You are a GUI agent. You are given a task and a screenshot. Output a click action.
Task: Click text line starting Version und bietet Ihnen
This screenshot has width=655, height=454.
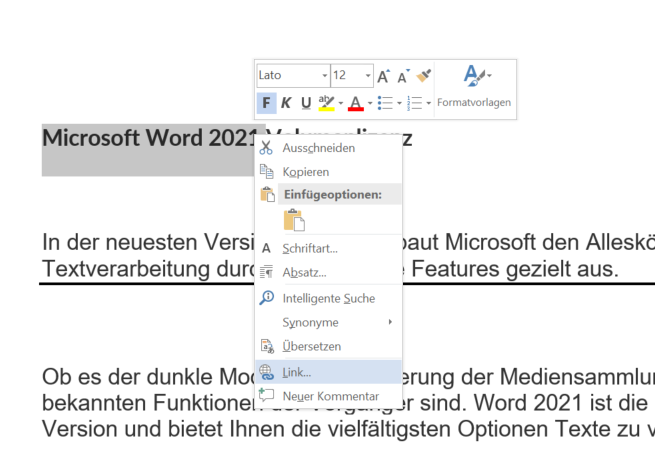click(x=348, y=429)
